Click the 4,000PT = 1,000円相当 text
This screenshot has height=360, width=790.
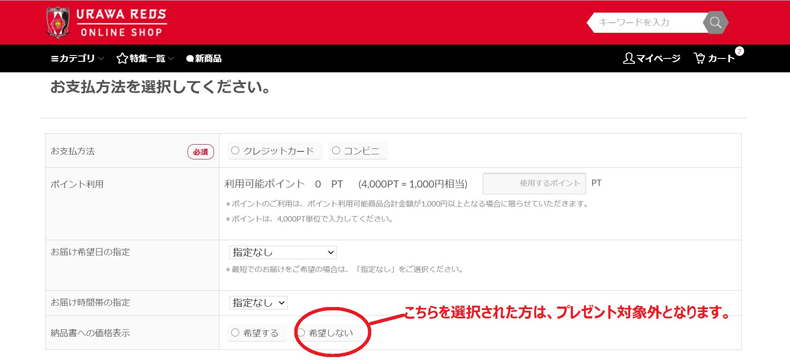(x=413, y=184)
